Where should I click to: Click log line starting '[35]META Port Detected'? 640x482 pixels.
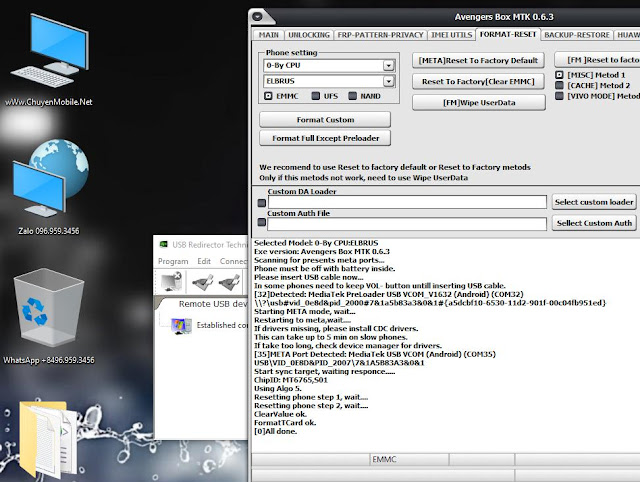pyautogui.click(x=375, y=354)
